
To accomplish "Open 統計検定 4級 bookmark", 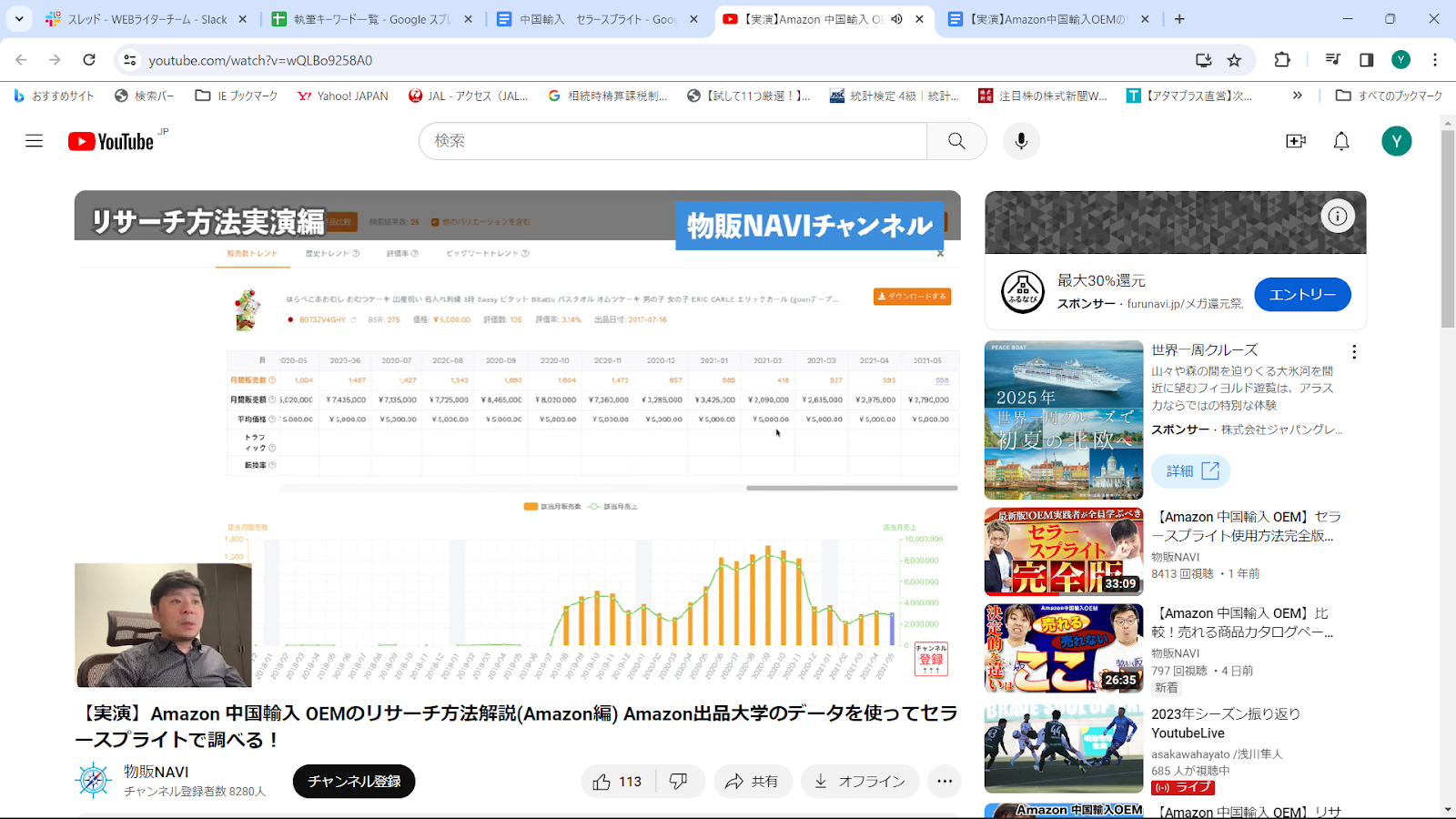I will [x=895, y=96].
